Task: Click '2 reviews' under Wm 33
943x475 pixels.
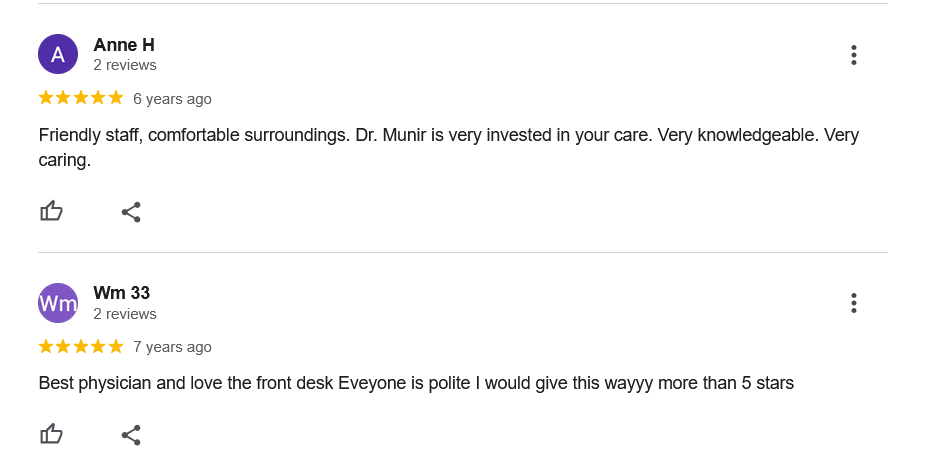Action: (125, 314)
